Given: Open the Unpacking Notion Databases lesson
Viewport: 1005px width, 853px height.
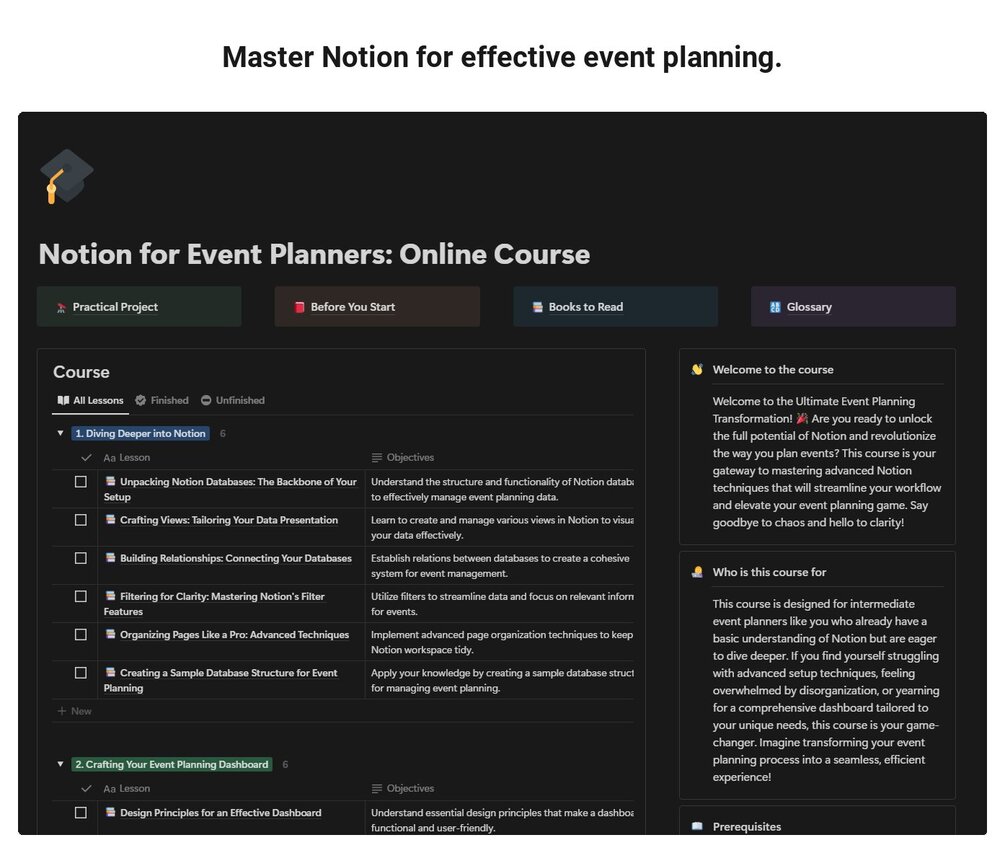Looking at the screenshot, I should [x=230, y=490].
